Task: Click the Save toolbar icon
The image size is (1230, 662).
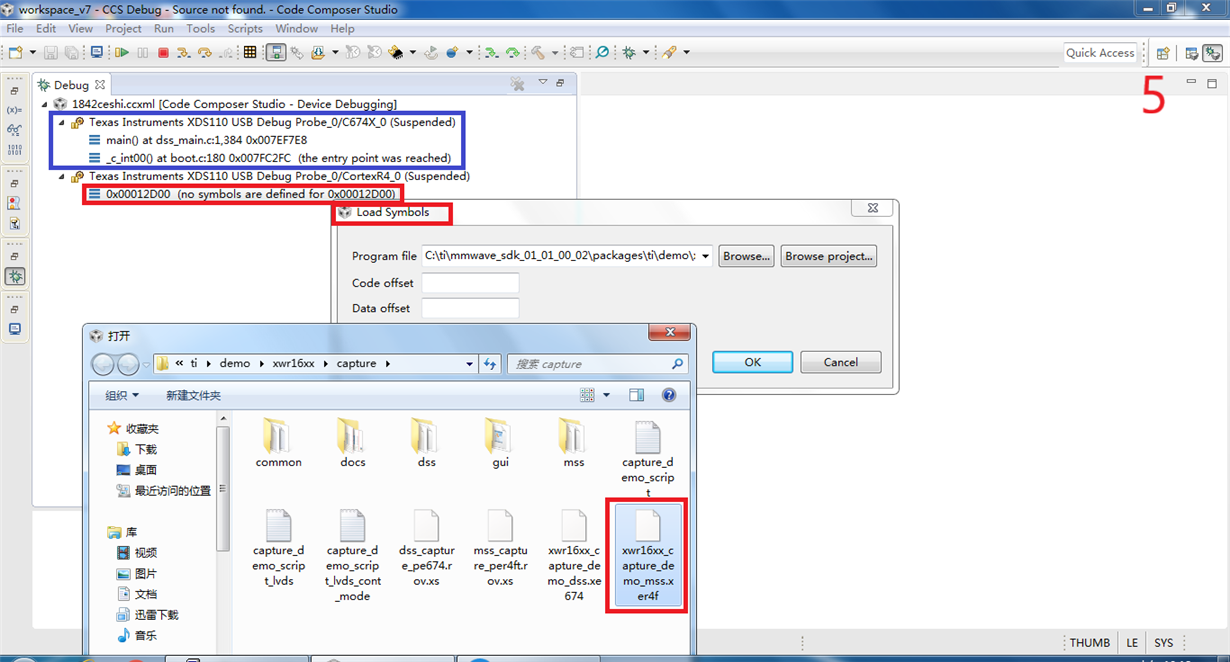Action: click(x=51, y=52)
